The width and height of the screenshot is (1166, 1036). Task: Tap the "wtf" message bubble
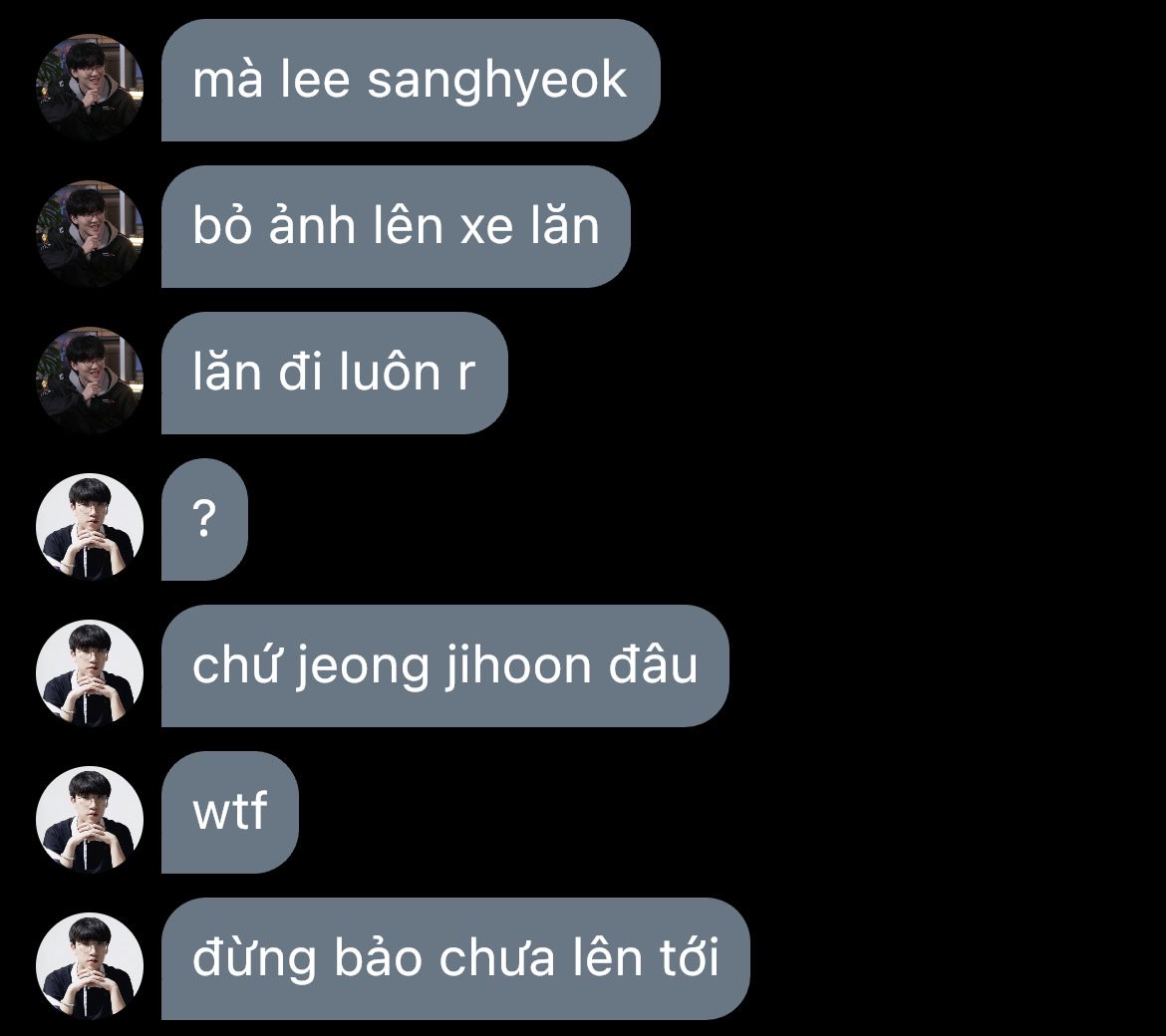point(230,812)
